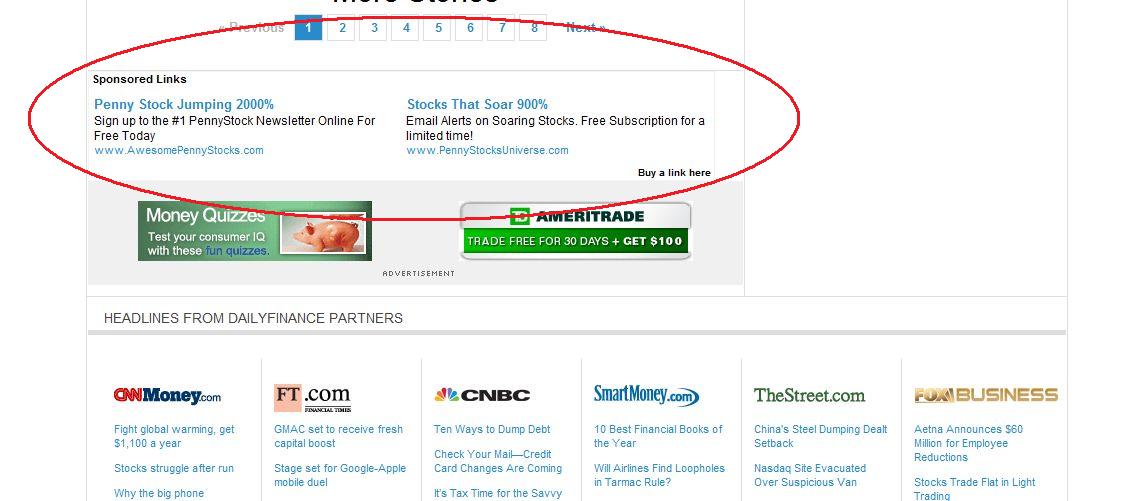The image size is (1123, 501).
Task: Select the CNBC peacock logo
Action: click(482, 395)
